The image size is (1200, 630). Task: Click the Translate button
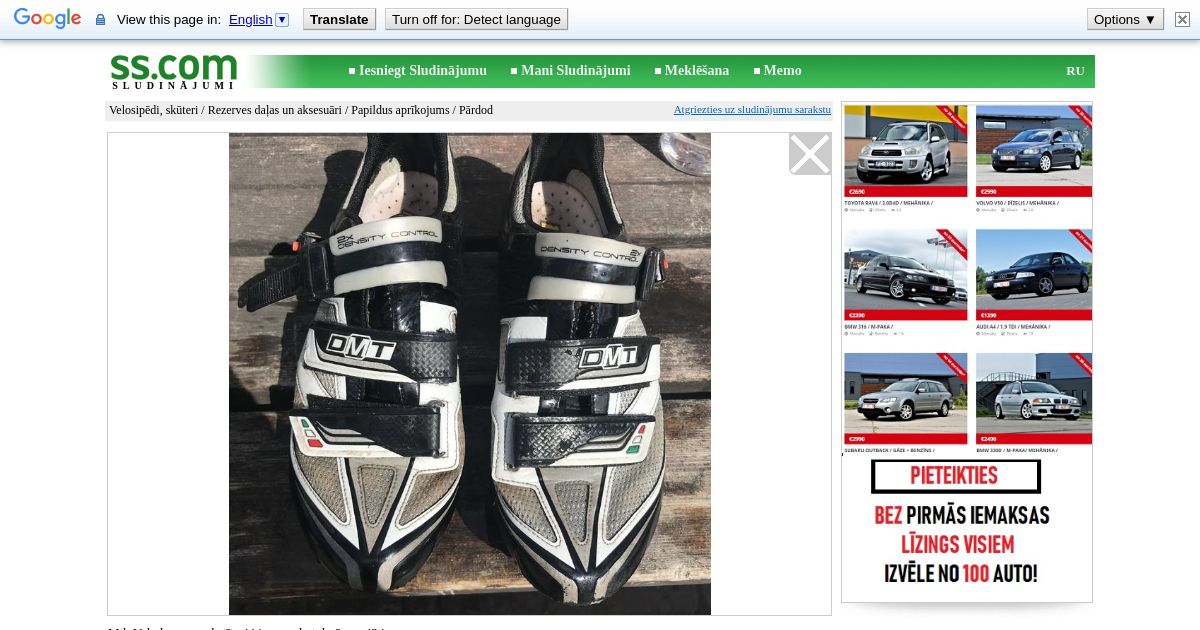pos(339,19)
